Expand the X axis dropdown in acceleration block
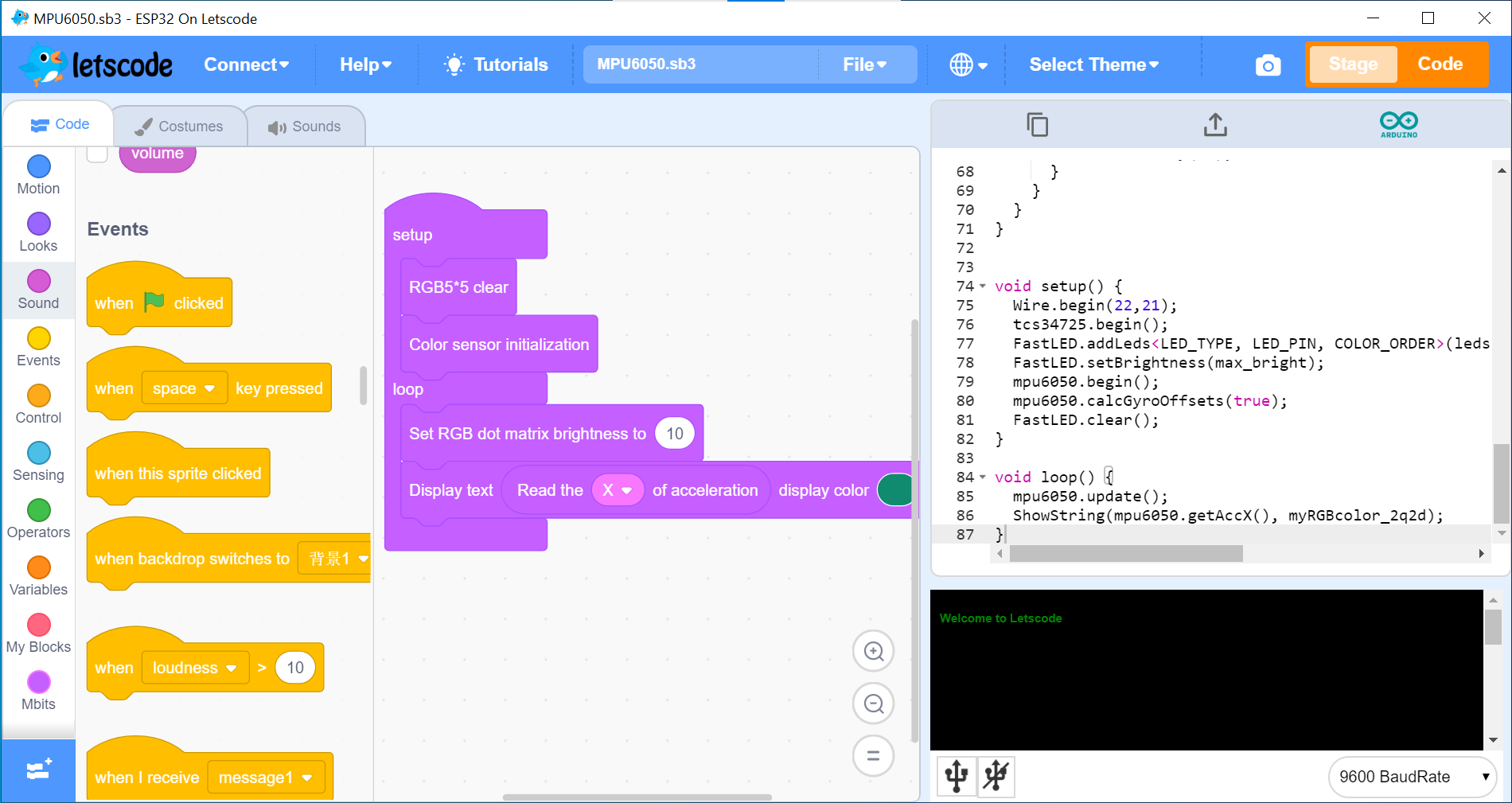 point(617,490)
